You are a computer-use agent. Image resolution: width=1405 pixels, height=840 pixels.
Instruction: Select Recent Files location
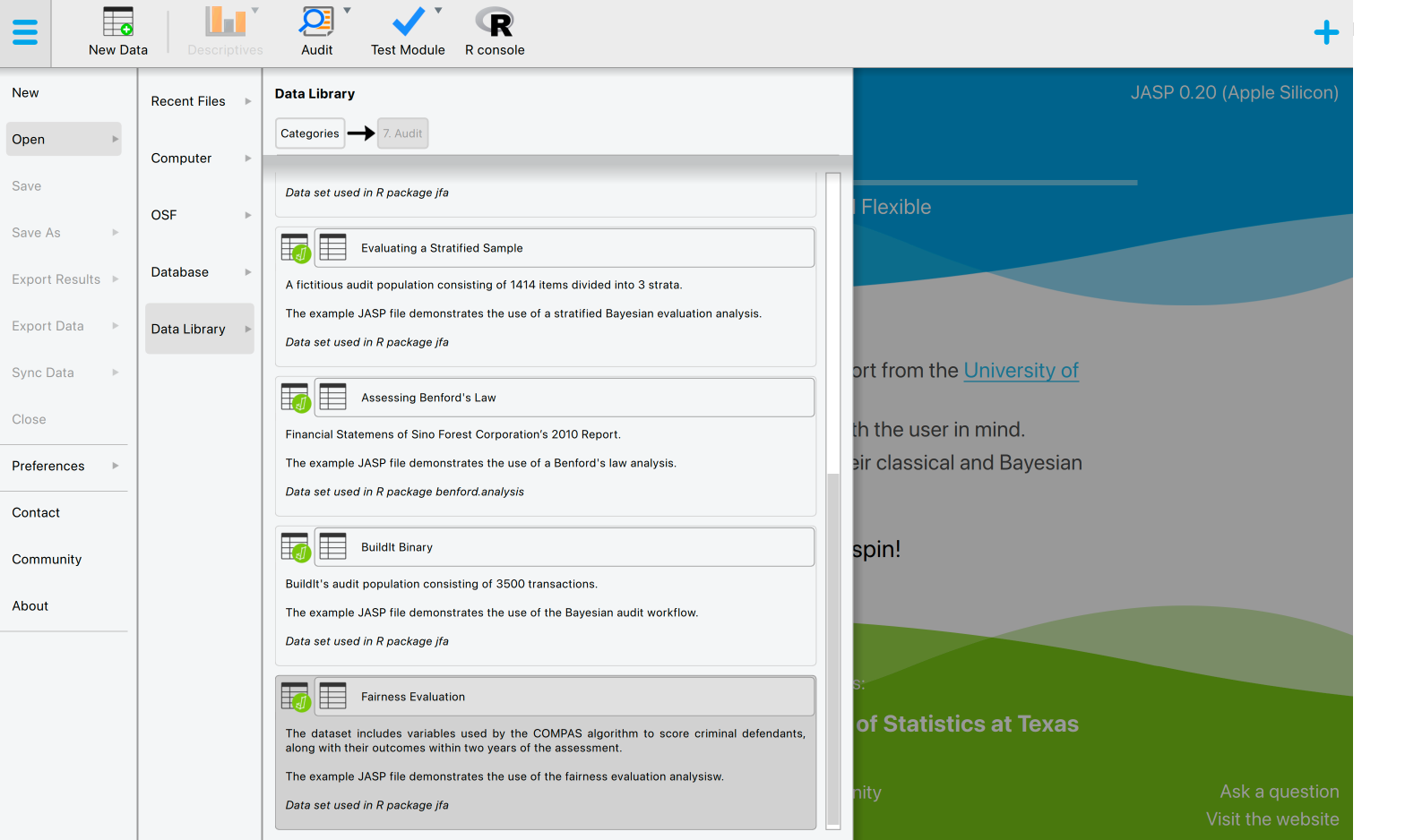[200, 101]
